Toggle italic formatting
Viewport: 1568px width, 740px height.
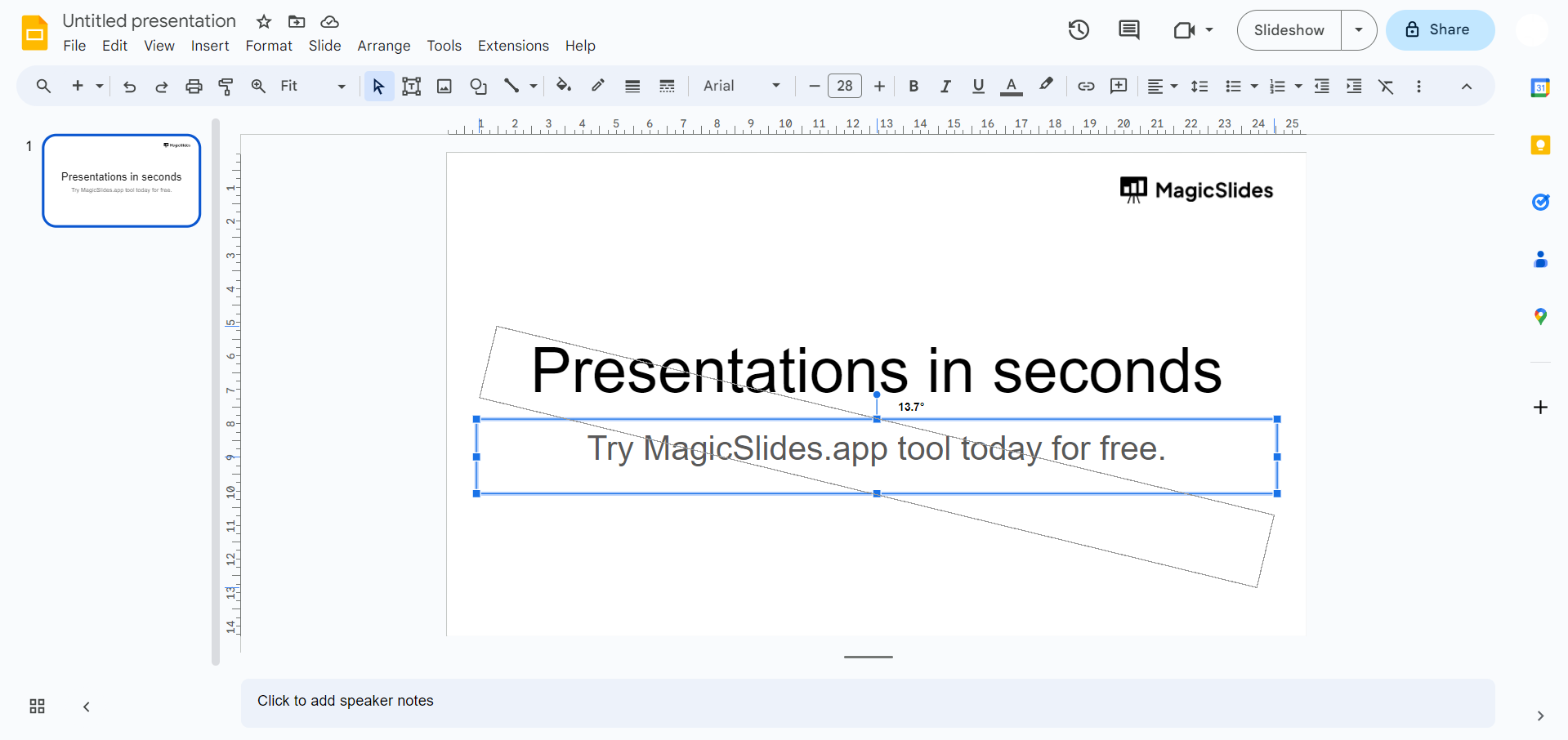pos(945,86)
